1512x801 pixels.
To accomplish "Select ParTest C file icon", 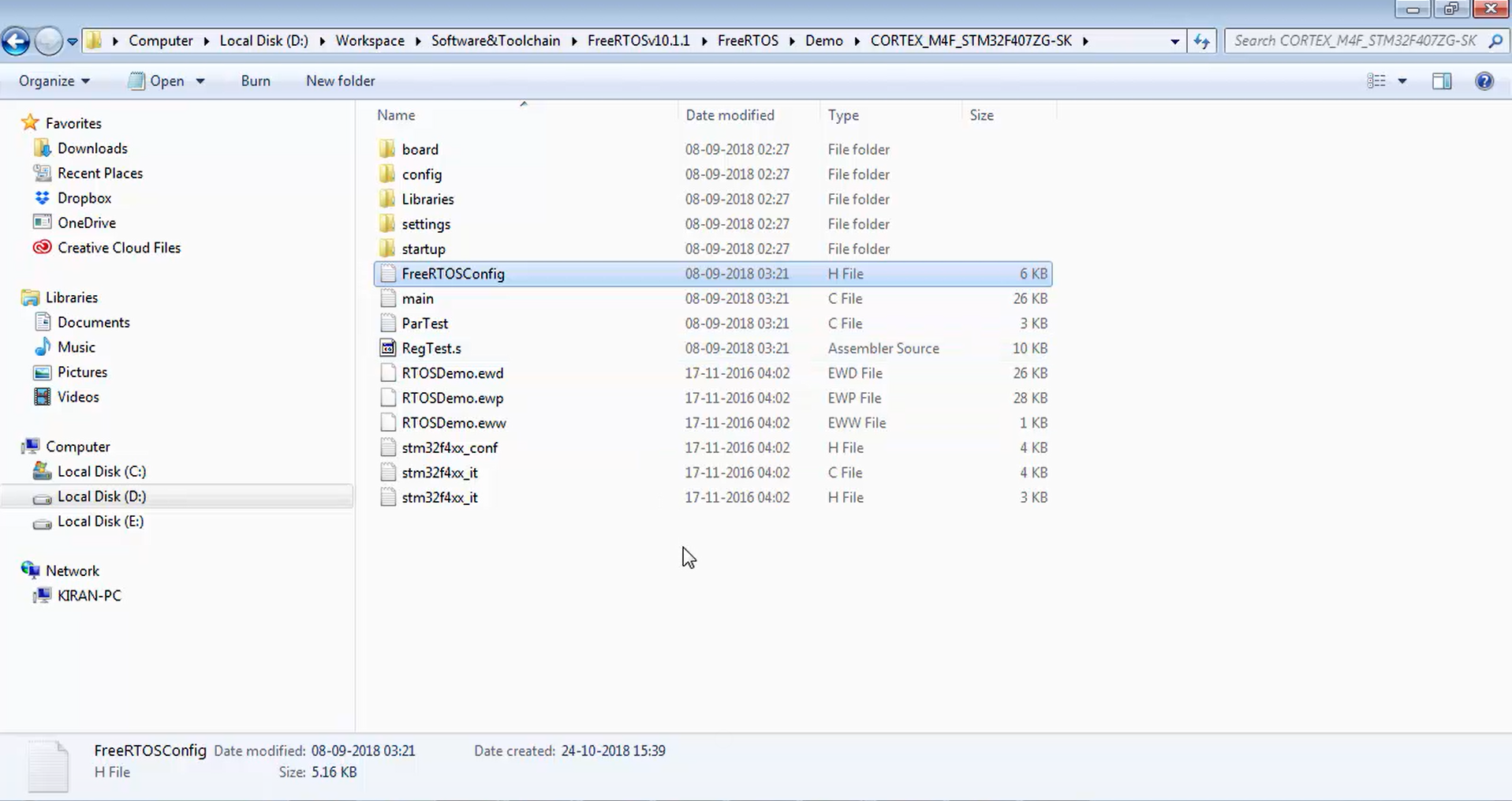I will pyautogui.click(x=387, y=324).
